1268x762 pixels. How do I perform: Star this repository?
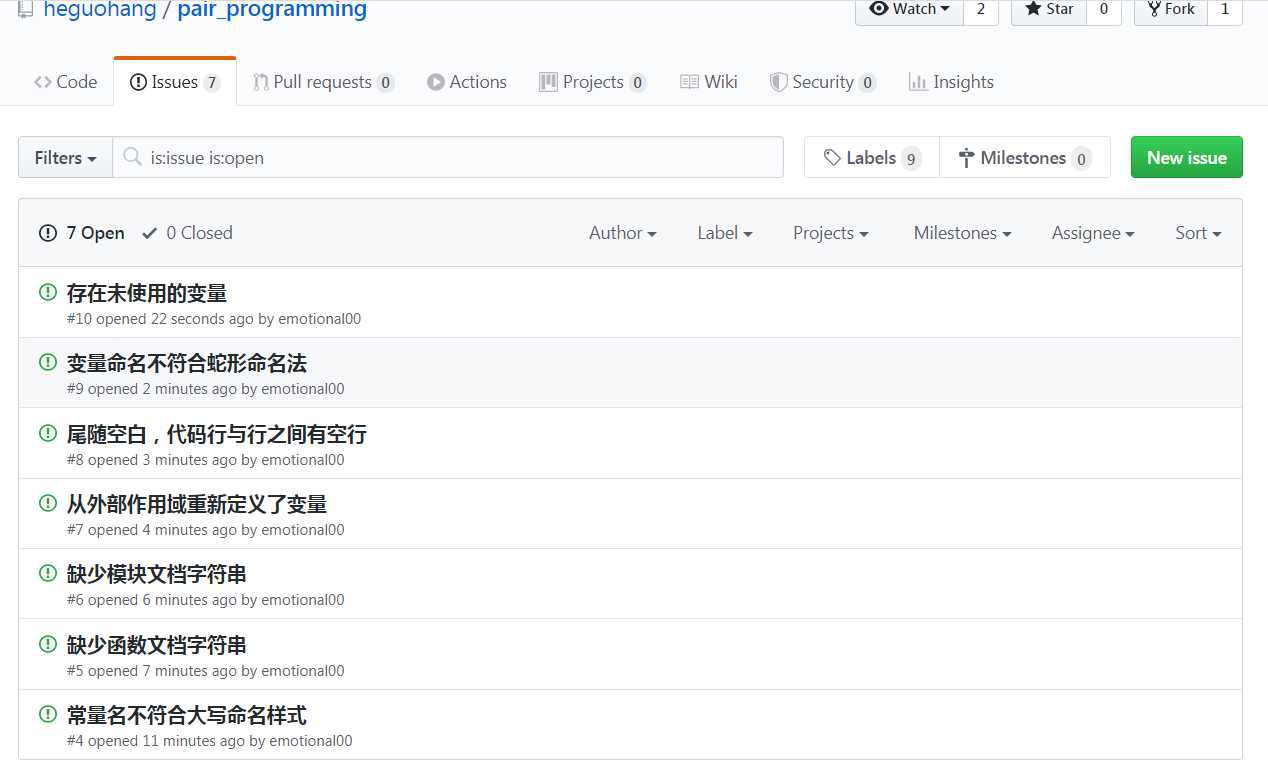pos(1048,10)
